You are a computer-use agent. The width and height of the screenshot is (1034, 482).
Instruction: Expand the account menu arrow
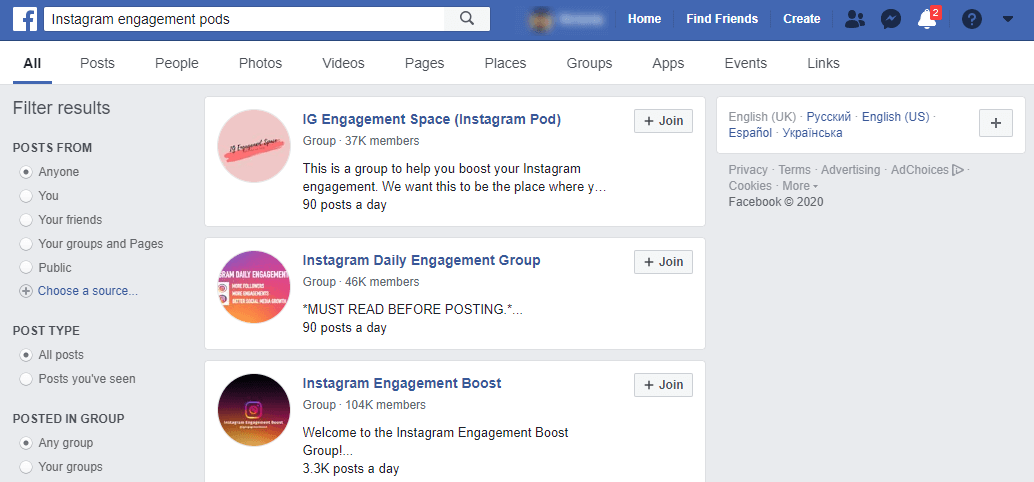(x=1008, y=19)
